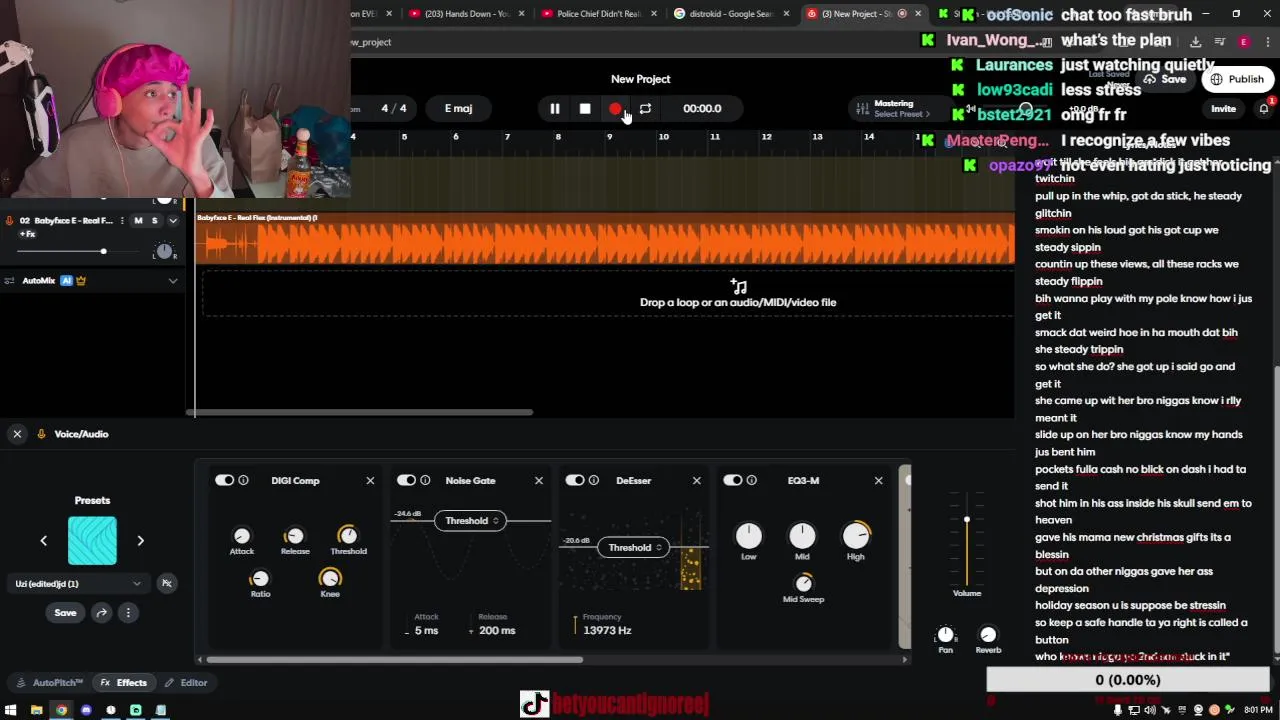The height and width of the screenshot is (720, 1280).
Task: Open the preset more-options menu
Action: tap(128, 612)
